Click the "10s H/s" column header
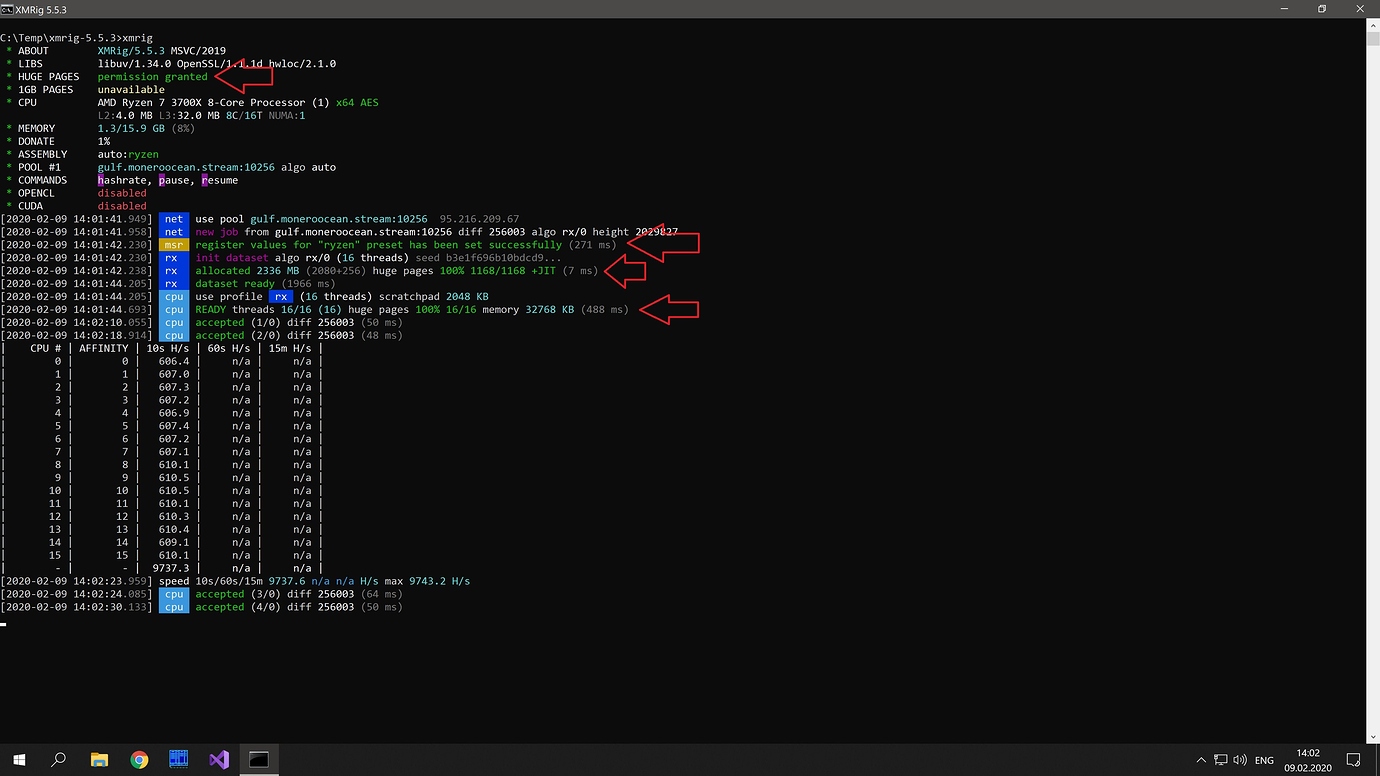Viewport: 1380px width, 776px height. pos(167,349)
